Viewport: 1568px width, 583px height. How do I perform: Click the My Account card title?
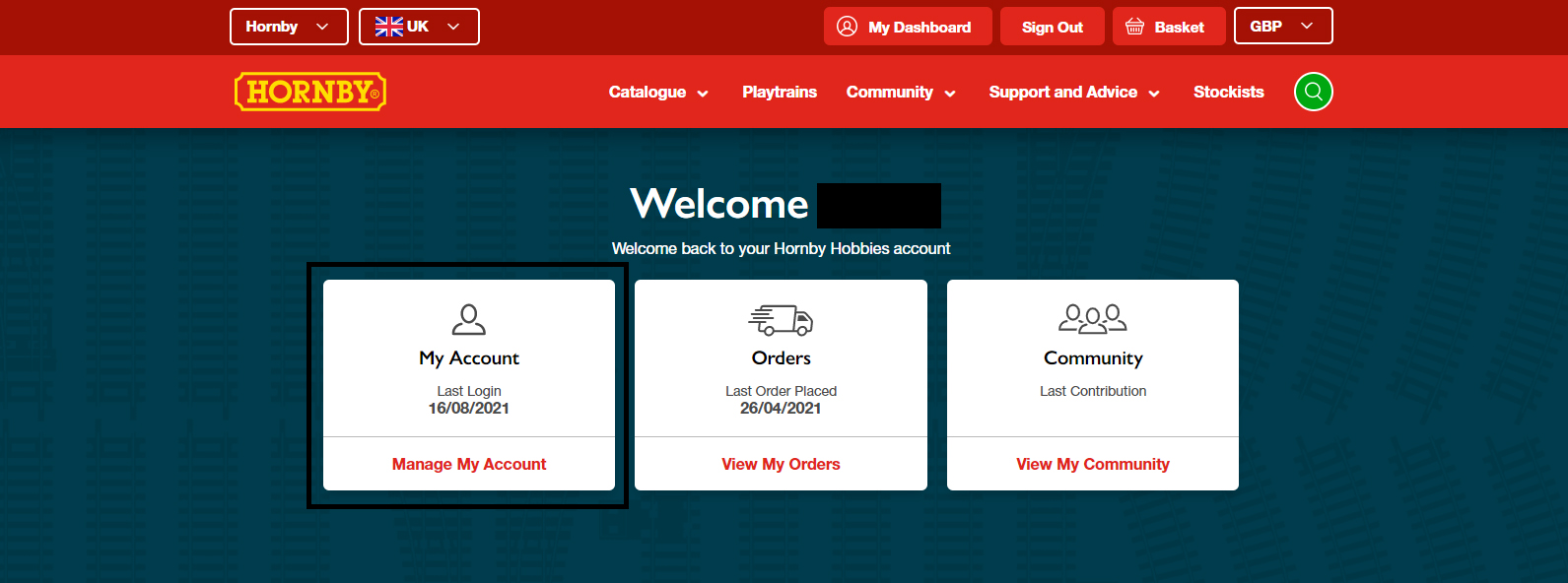469,358
